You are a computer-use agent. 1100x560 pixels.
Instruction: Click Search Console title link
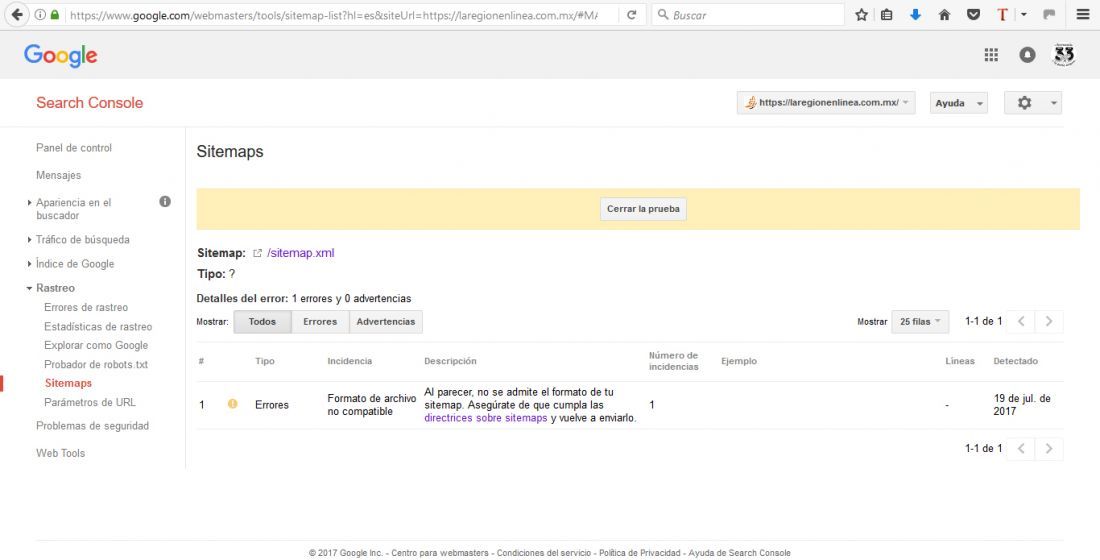[x=89, y=102]
